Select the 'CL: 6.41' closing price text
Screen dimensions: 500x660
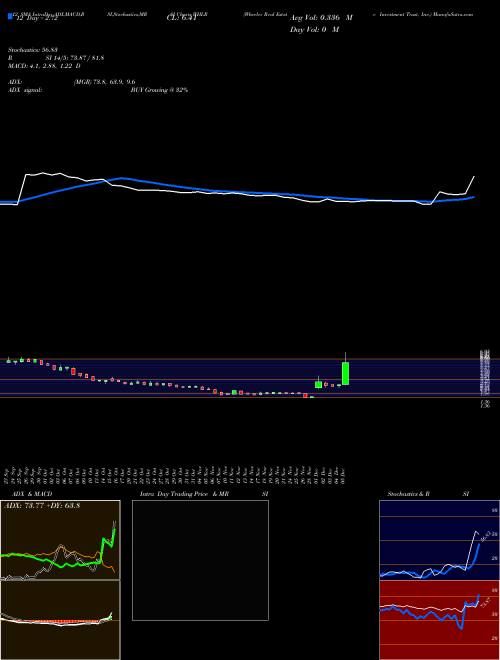(182, 18)
